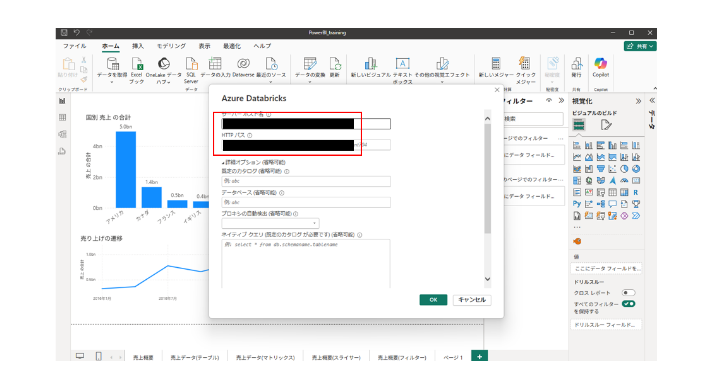Click the Dataverse source icon

coord(243,63)
